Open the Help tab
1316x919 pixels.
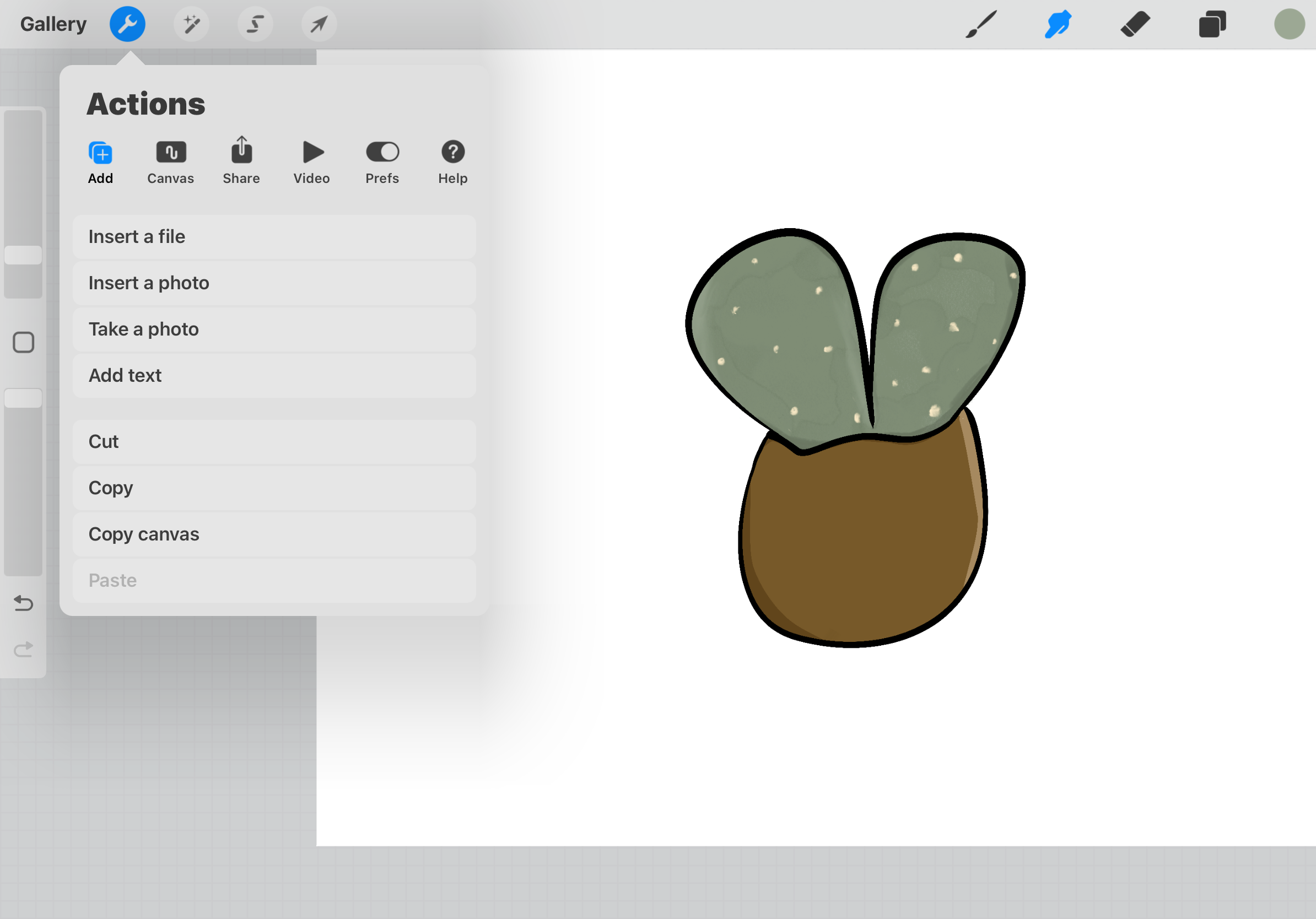tap(453, 163)
